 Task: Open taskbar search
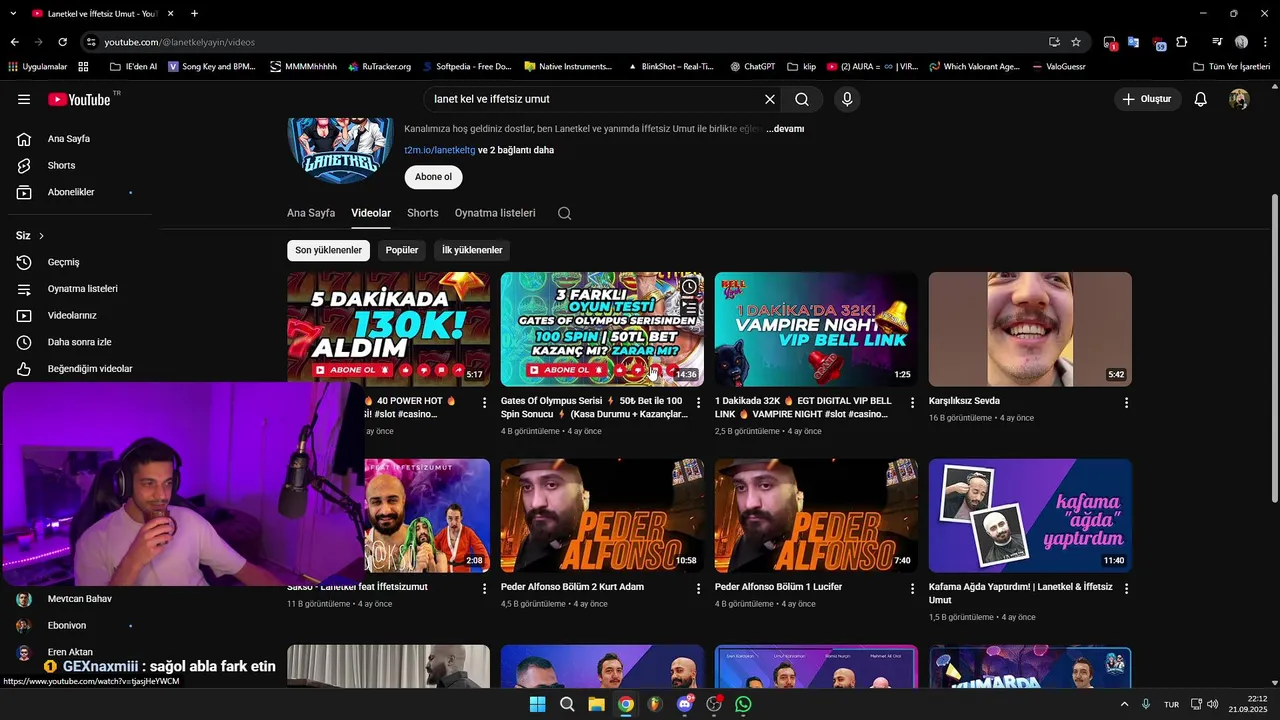tap(567, 704)
